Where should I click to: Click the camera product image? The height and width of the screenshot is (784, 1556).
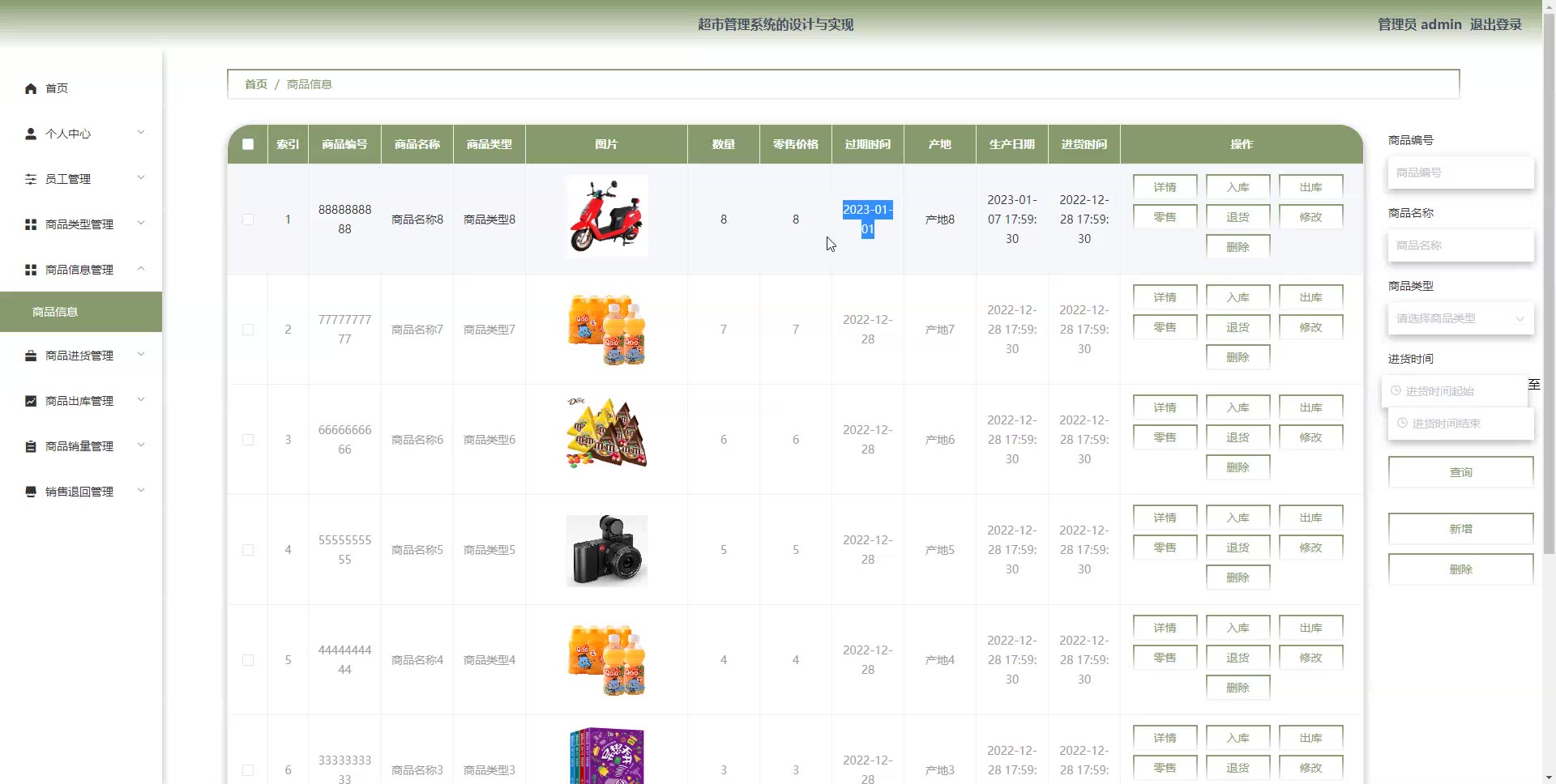[x=607, y=550]
